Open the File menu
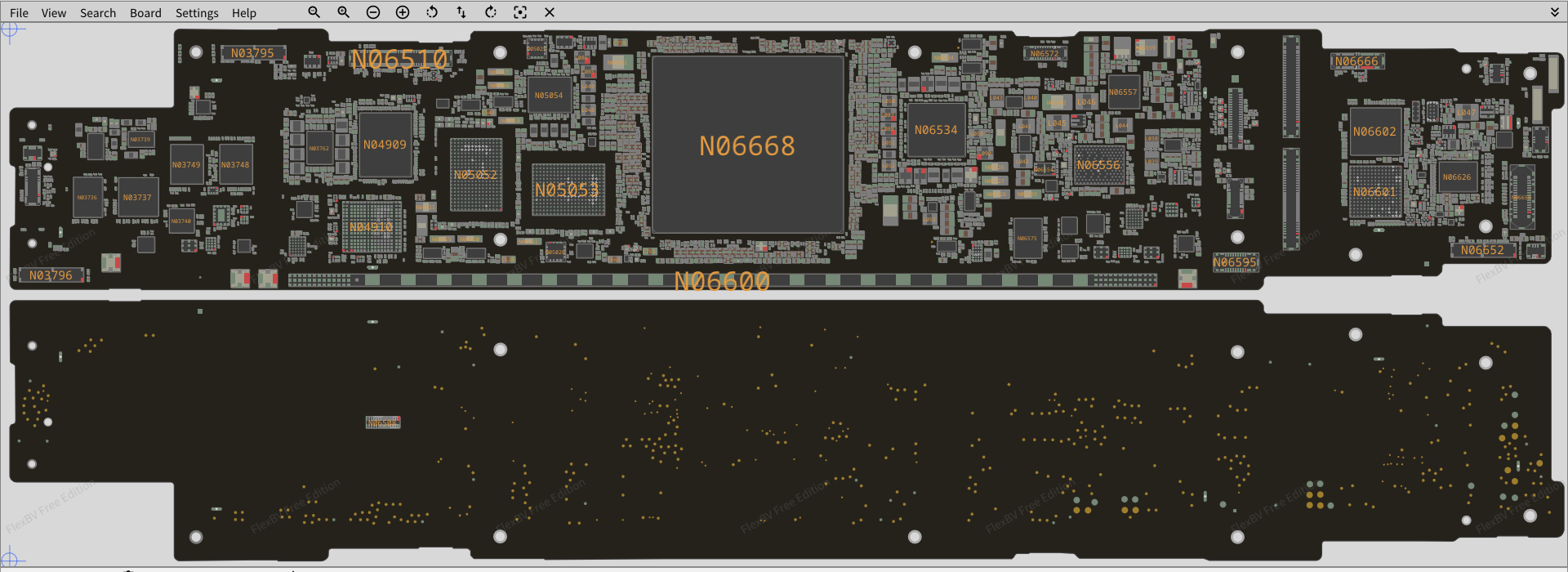The image size is (1568, 572). coord(19,13)
